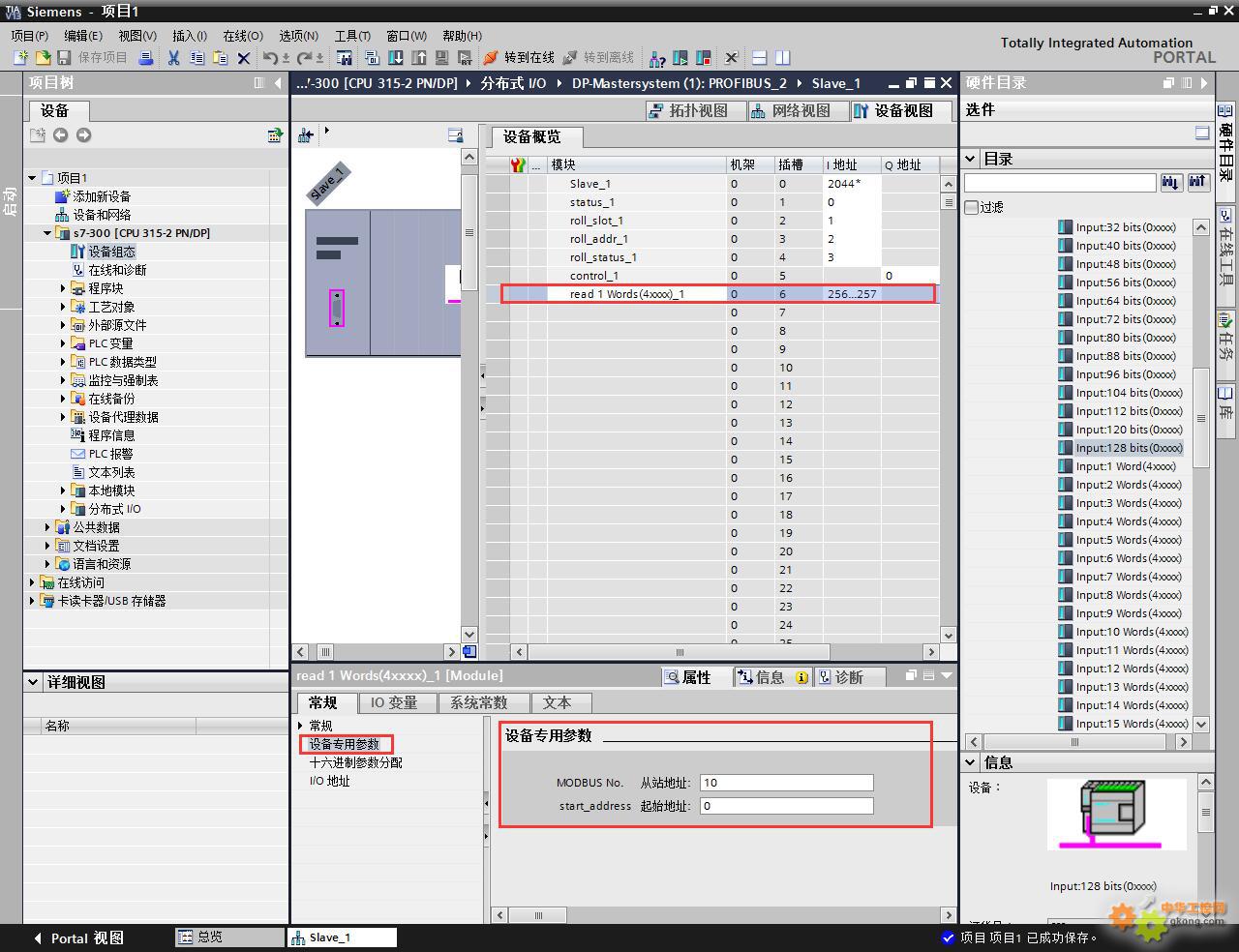
Task: Click the 从站地址 input field
Action: (786, 783)
